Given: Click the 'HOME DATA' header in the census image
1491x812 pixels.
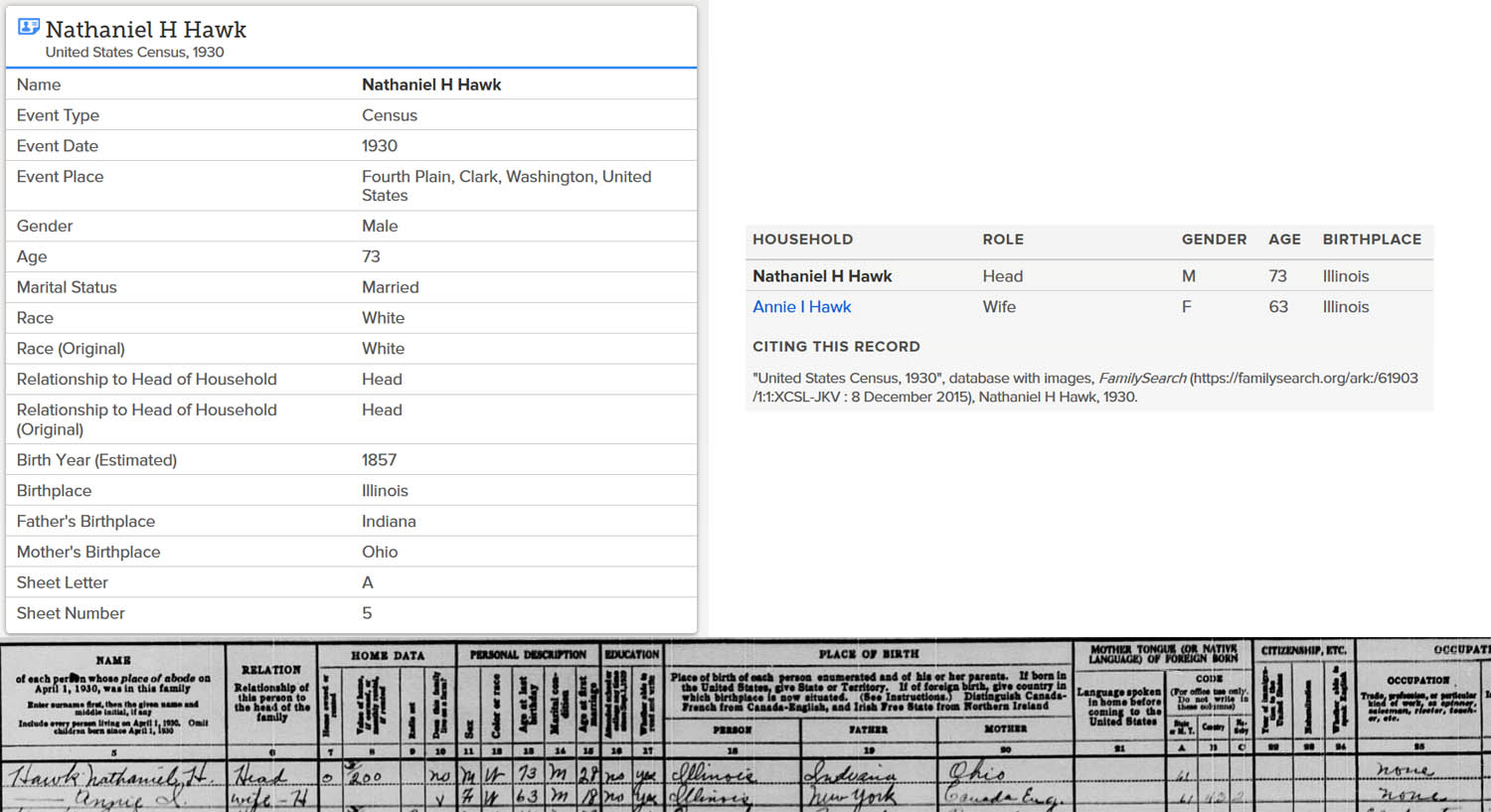Looking at the screenshot, I should (x=387, y=656).
